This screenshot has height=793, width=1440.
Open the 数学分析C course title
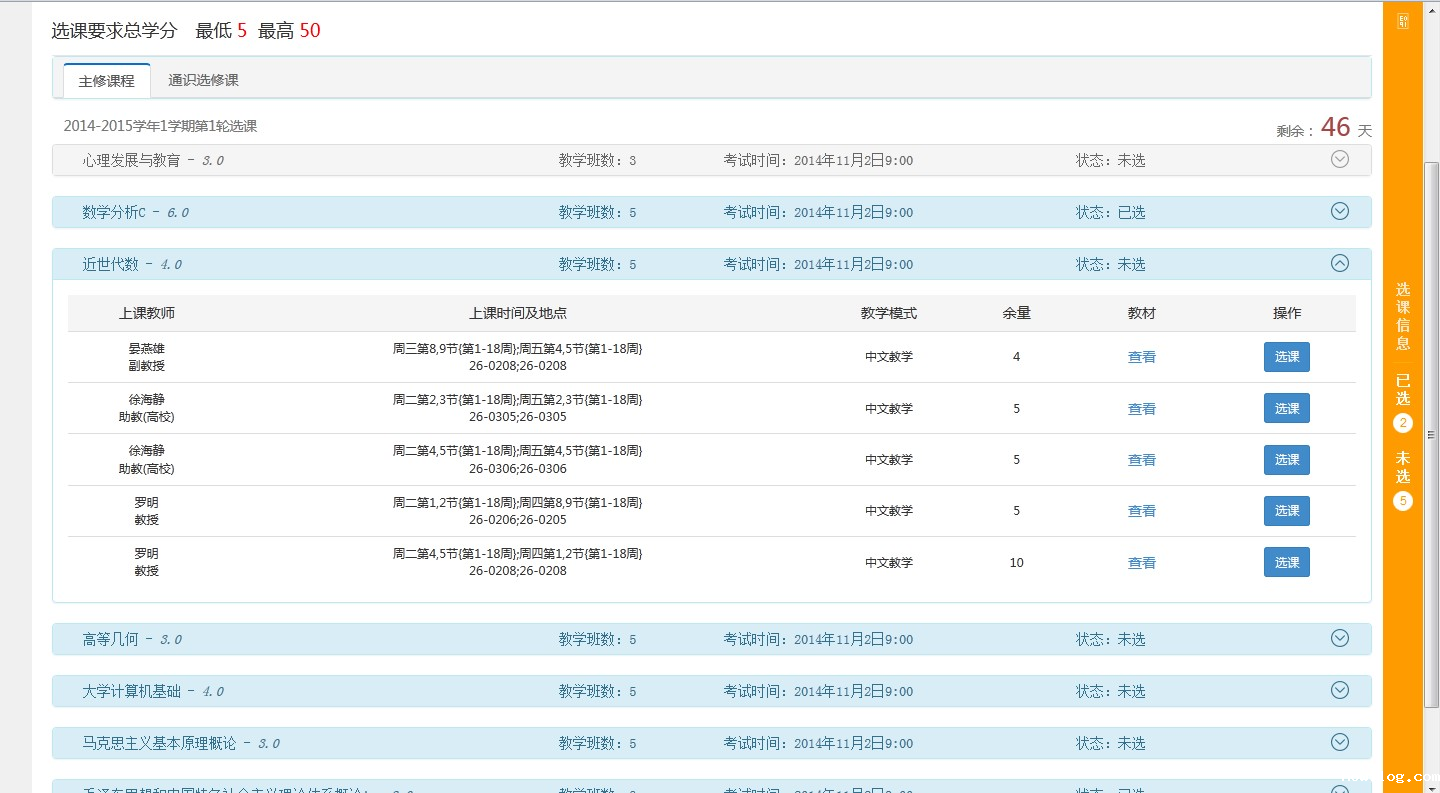(x=114, y=212)
